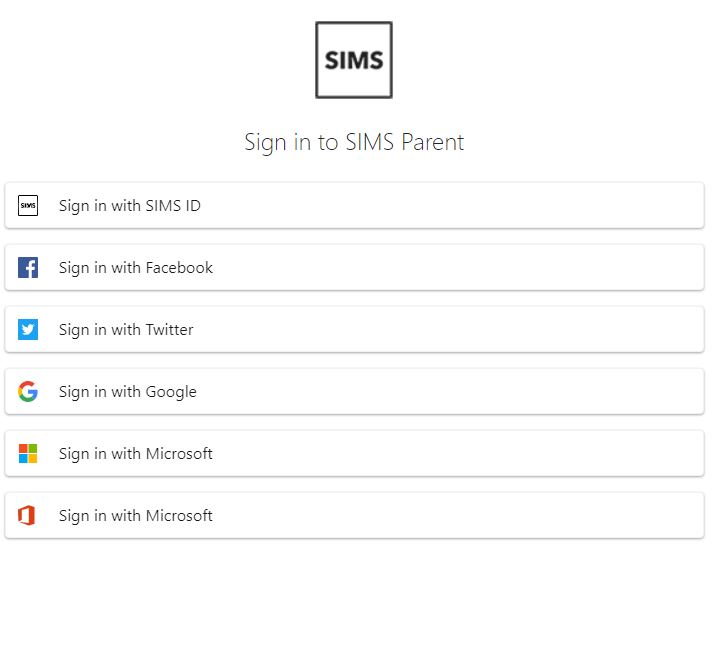This screenshot has width=712, height=663.
Task: Click the SIMS ID logo icon
Action: click(x=28, y=206)
